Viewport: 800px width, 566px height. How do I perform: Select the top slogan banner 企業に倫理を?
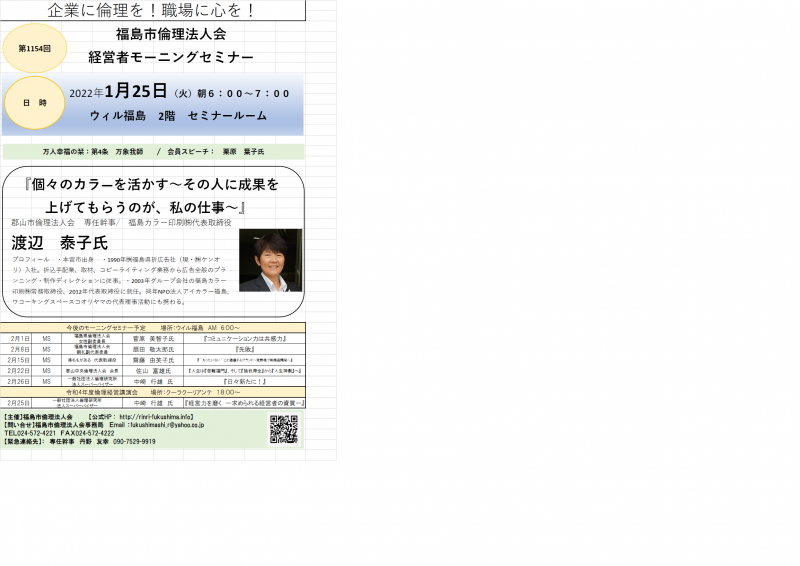(x=152, y=11)
